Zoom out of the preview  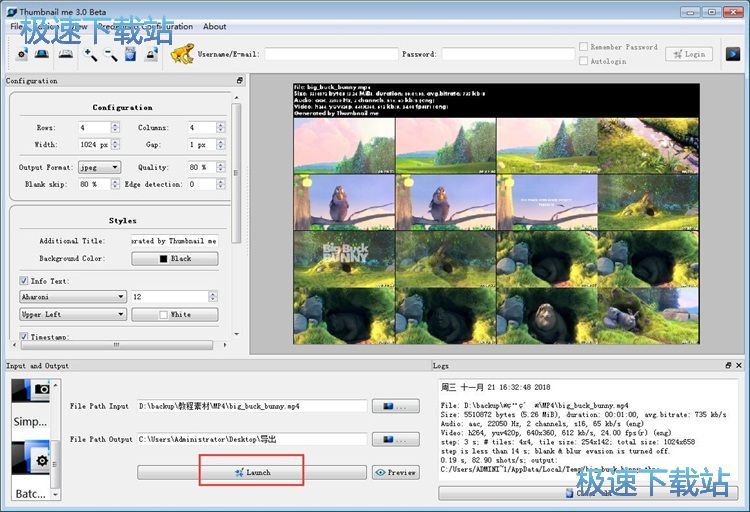pos(110,55)
